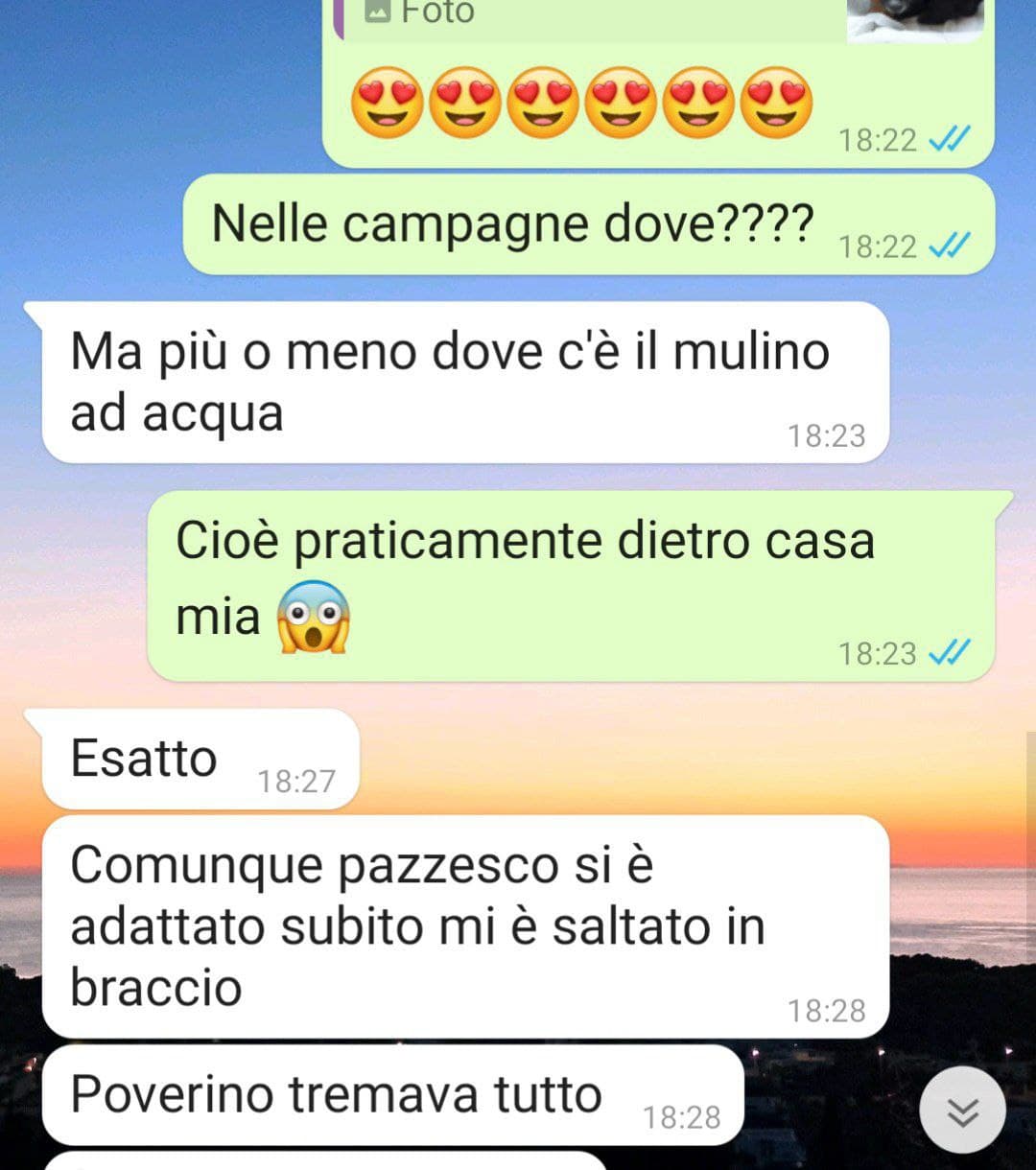
Task: Select the 'Ma più o meno dove c'è il mulino' message
Action: tap(465, 383)
